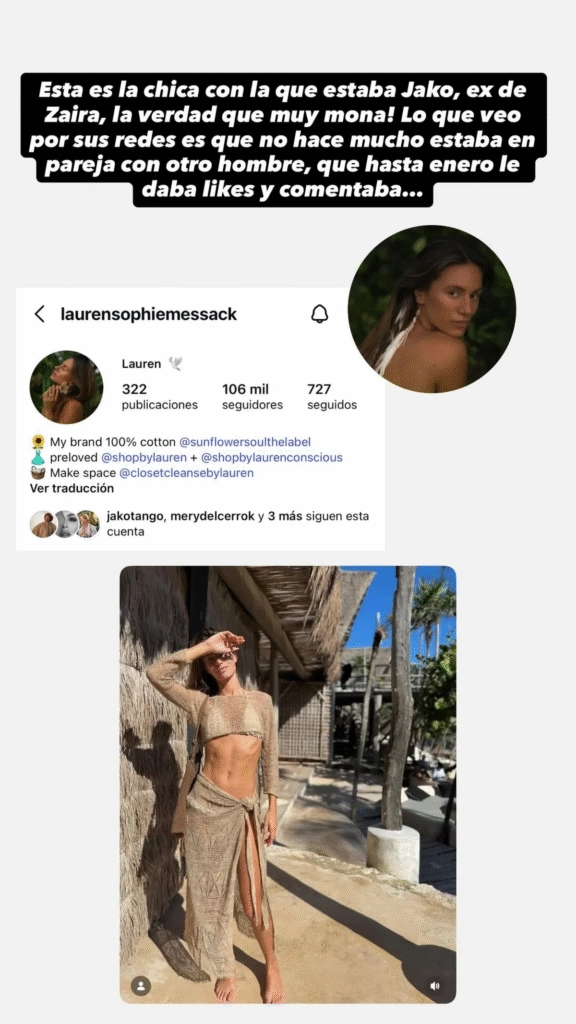
Task: View the 106 mil seguidores list
Action: [252, 396]
